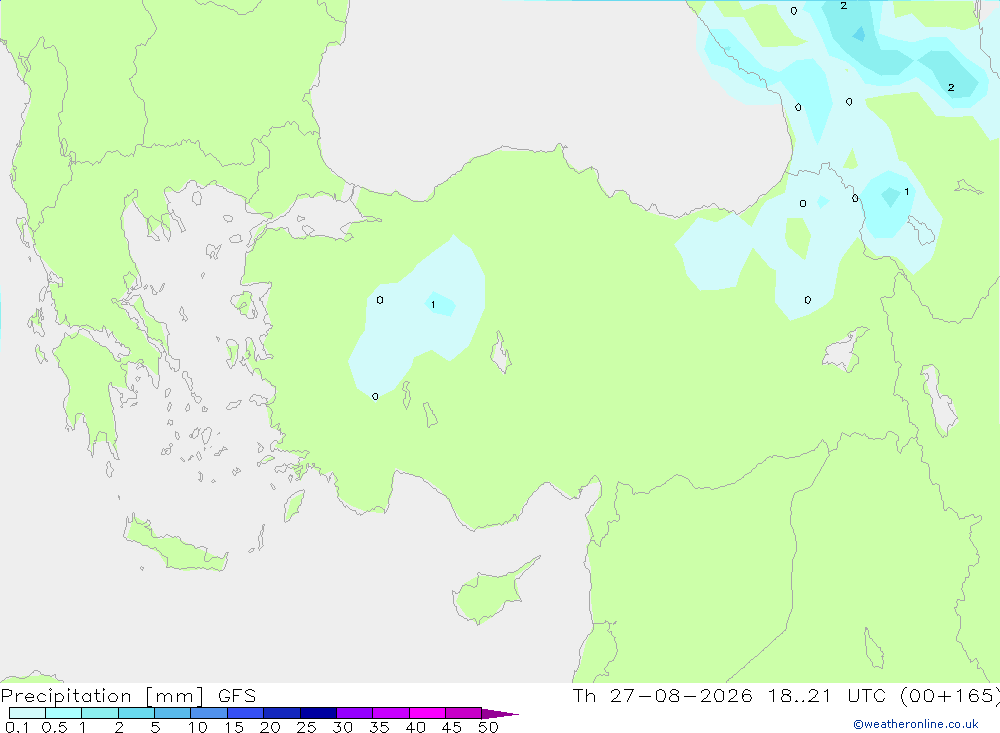Click the '0.1' legend scale label

pos(17,727)
